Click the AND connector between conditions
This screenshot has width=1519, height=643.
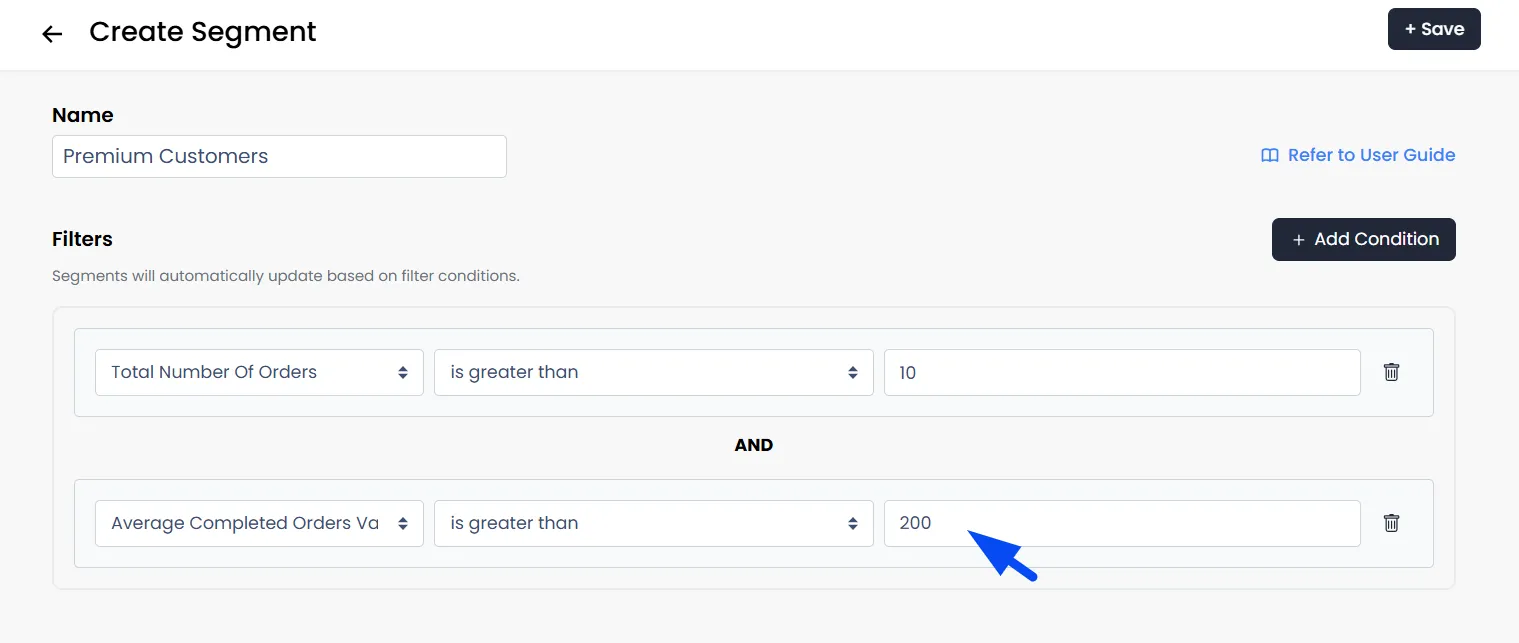coord(754,445)
